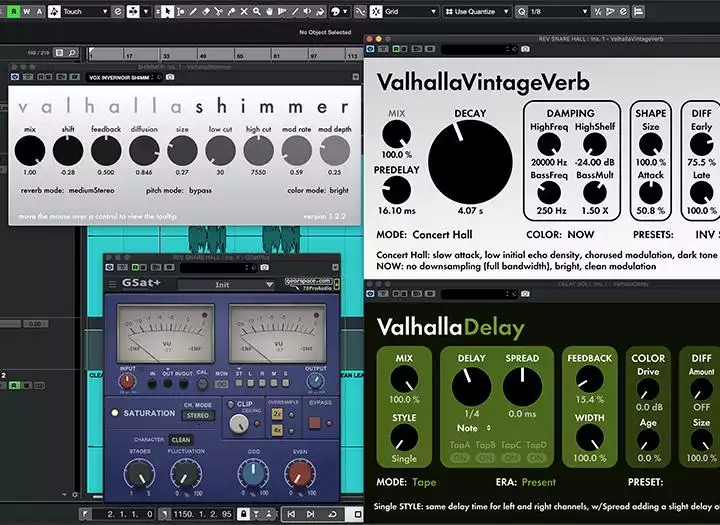Select the Split scissors tool
720x525 pixels.
pos(219,11)
